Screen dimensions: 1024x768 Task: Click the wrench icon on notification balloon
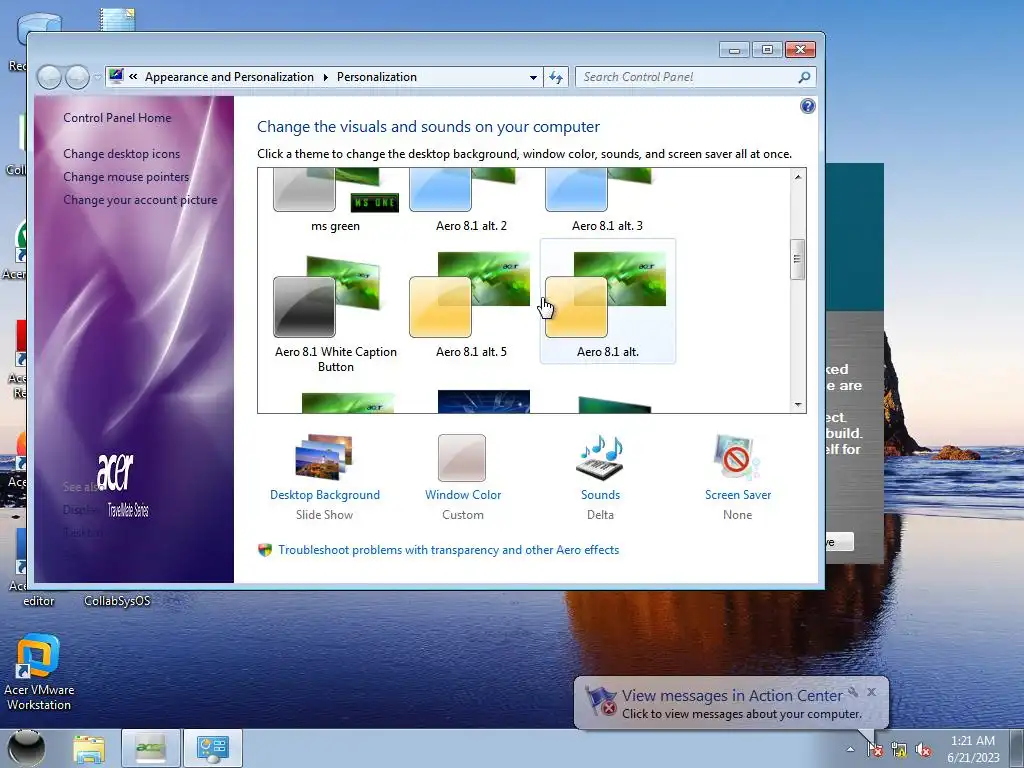click(x=853, y=692)
